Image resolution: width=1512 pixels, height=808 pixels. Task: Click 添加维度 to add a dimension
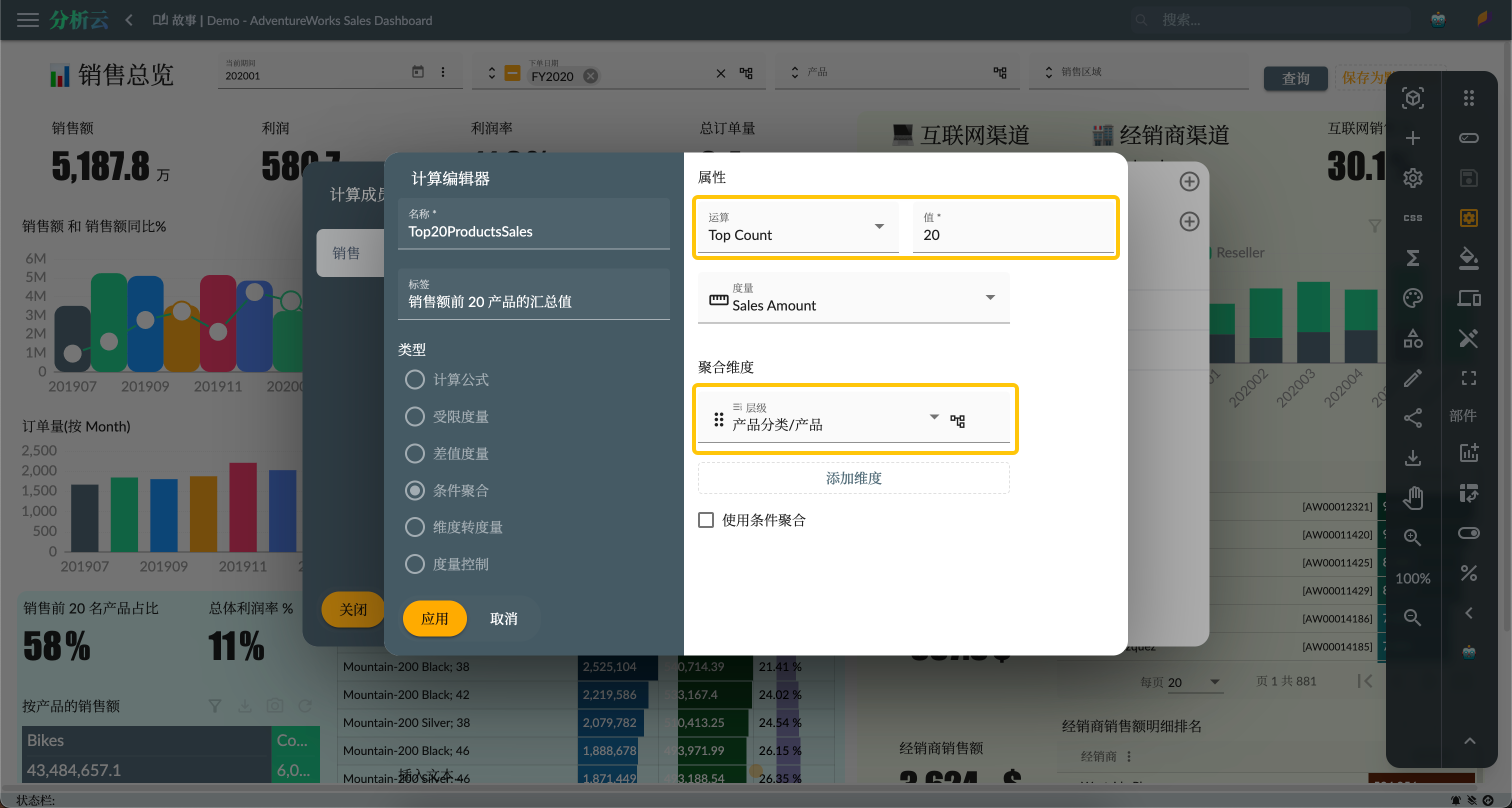coord(854,478)
